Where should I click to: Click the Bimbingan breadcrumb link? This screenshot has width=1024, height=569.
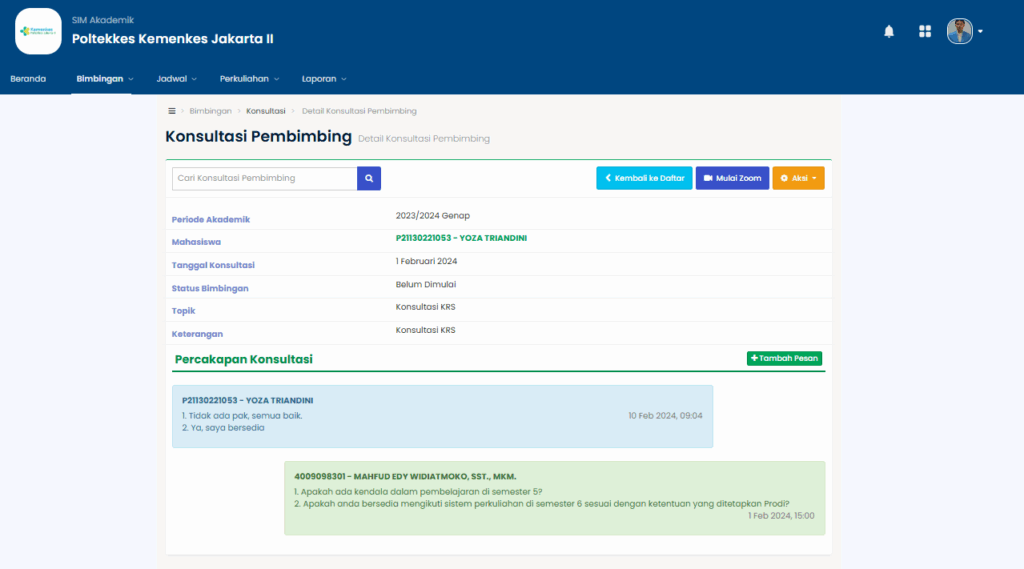tap(210, 111)
